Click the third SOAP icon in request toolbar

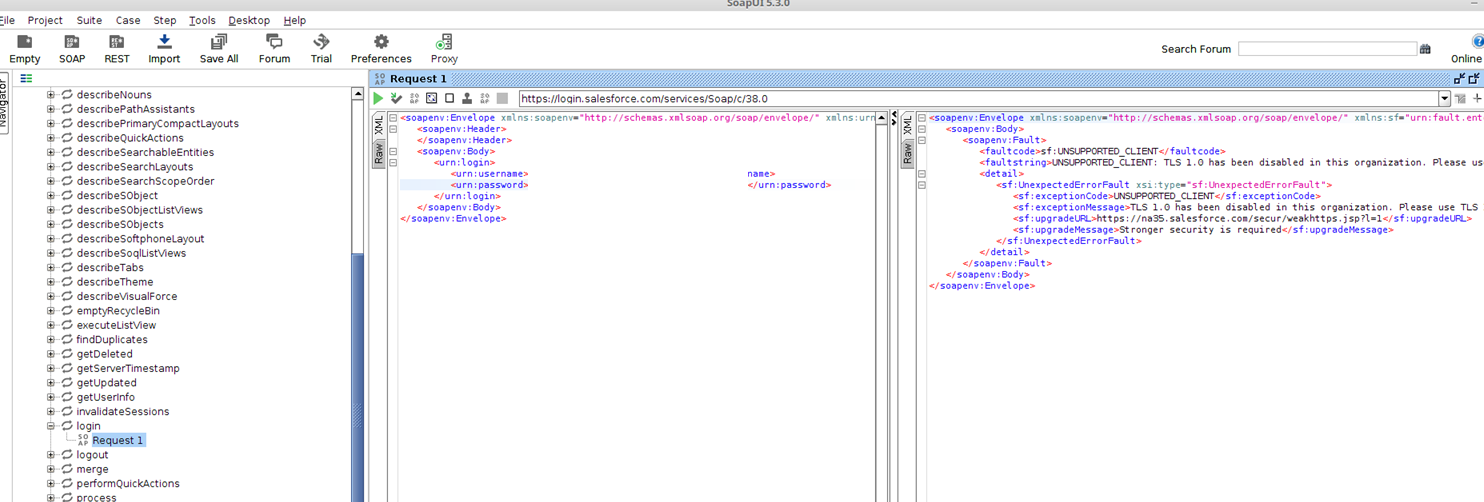pos(414,98)
